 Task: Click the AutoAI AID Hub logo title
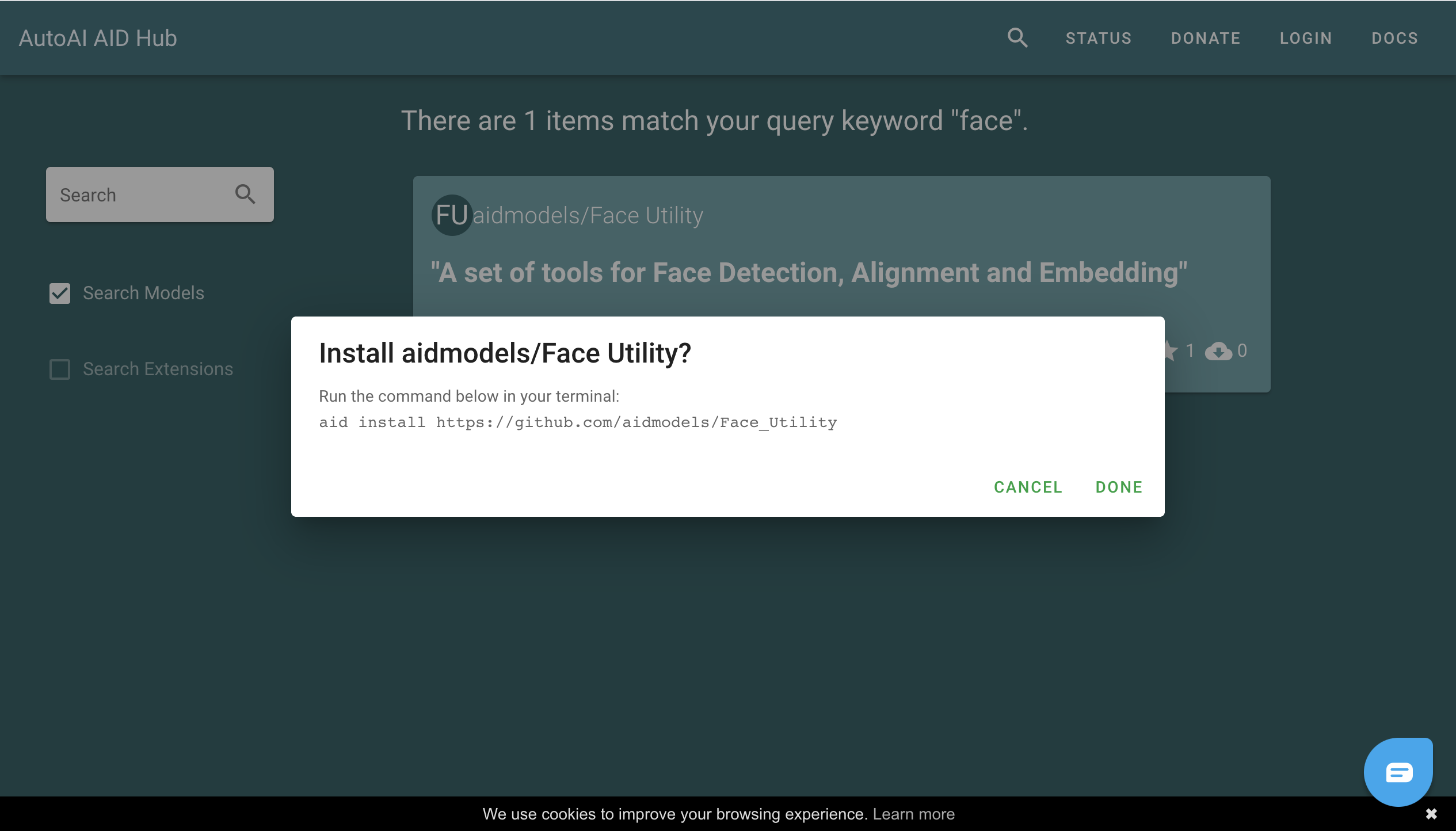point(98,38)
